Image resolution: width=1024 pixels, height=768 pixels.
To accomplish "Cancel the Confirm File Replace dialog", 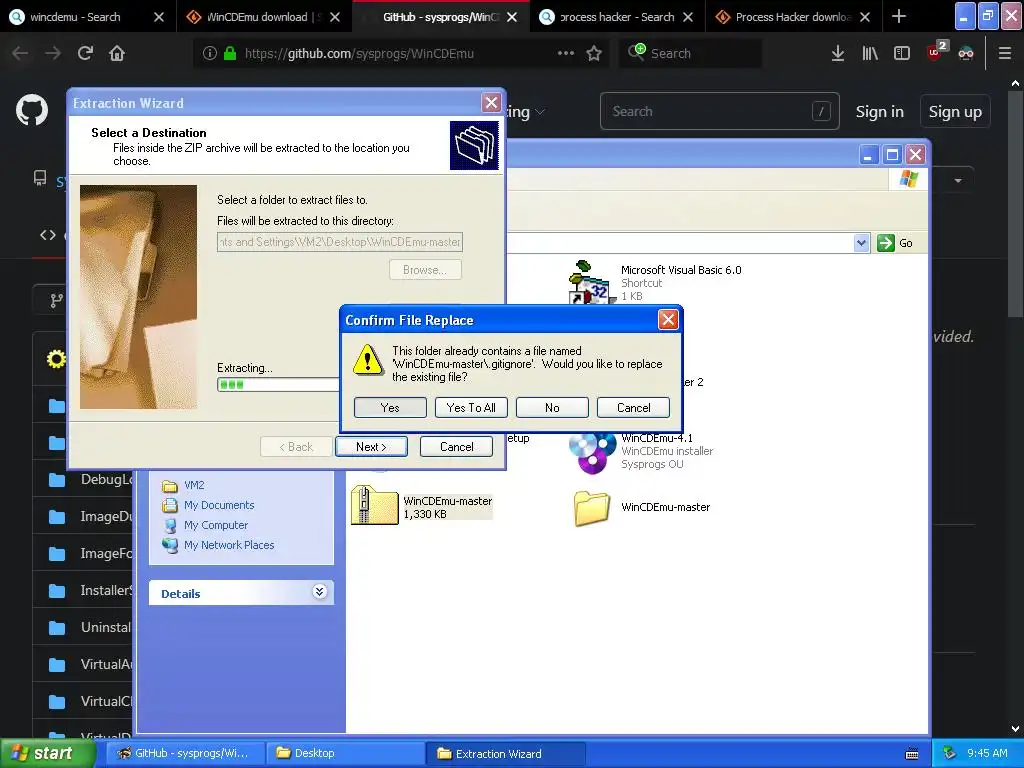I will 633,408.
